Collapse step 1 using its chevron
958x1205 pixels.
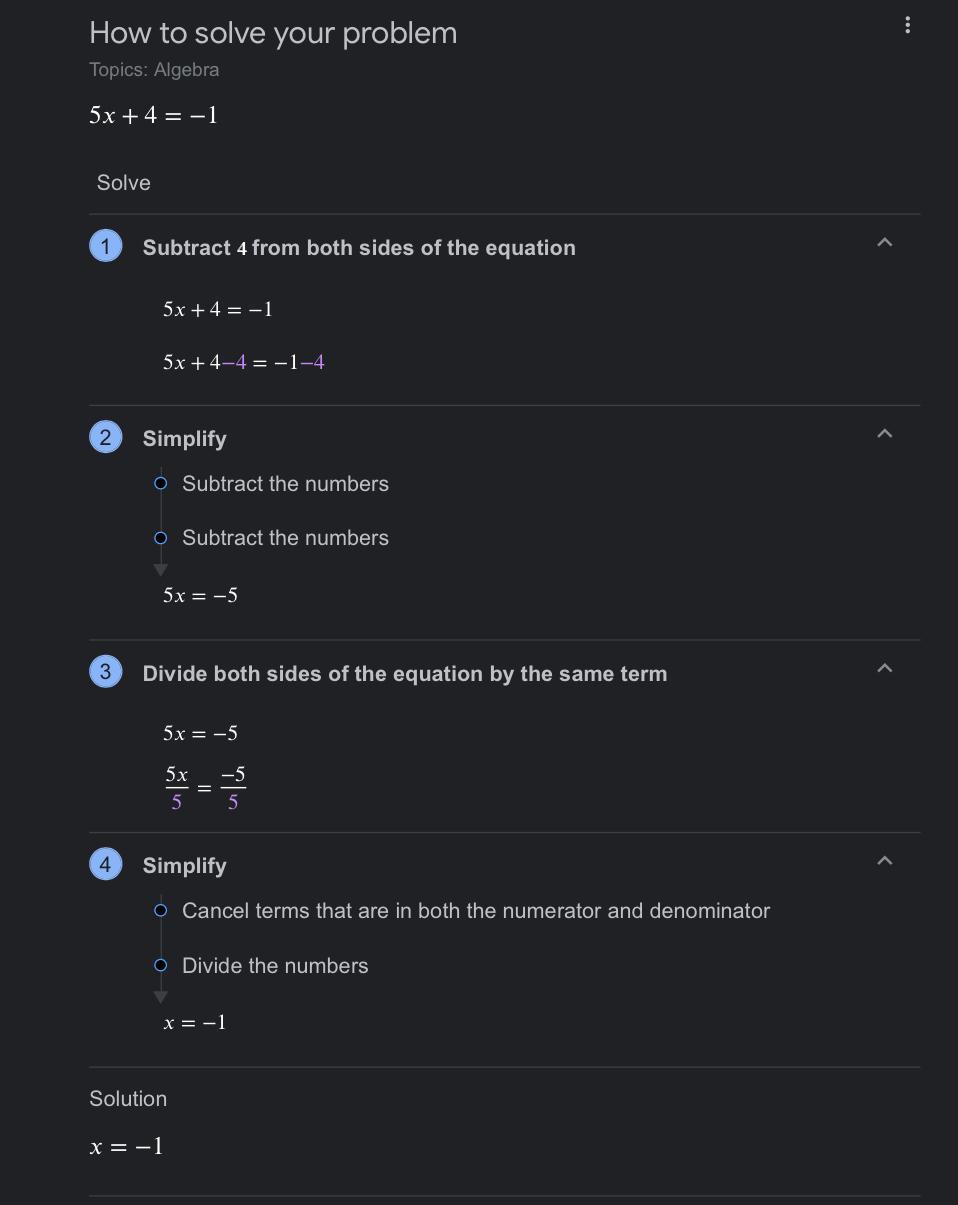(884, 243)
